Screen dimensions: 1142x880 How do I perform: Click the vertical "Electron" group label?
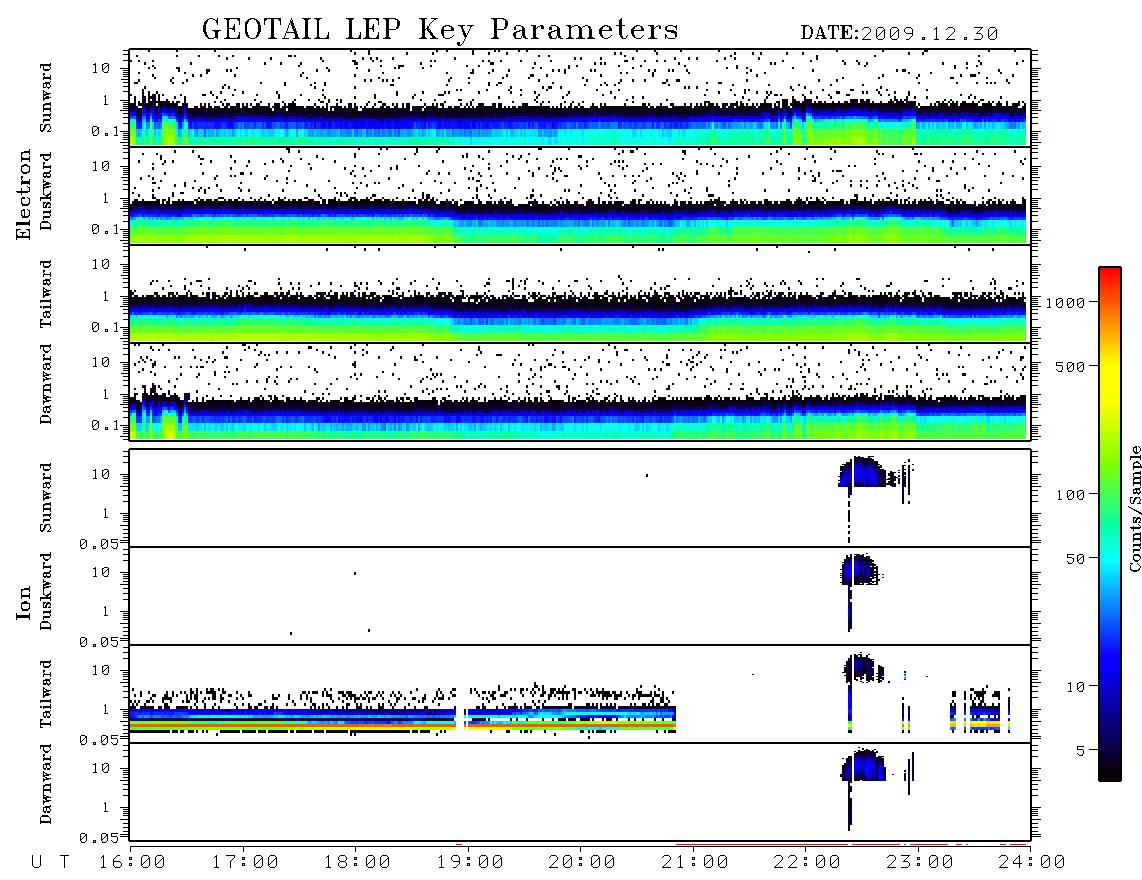[24, 195]
